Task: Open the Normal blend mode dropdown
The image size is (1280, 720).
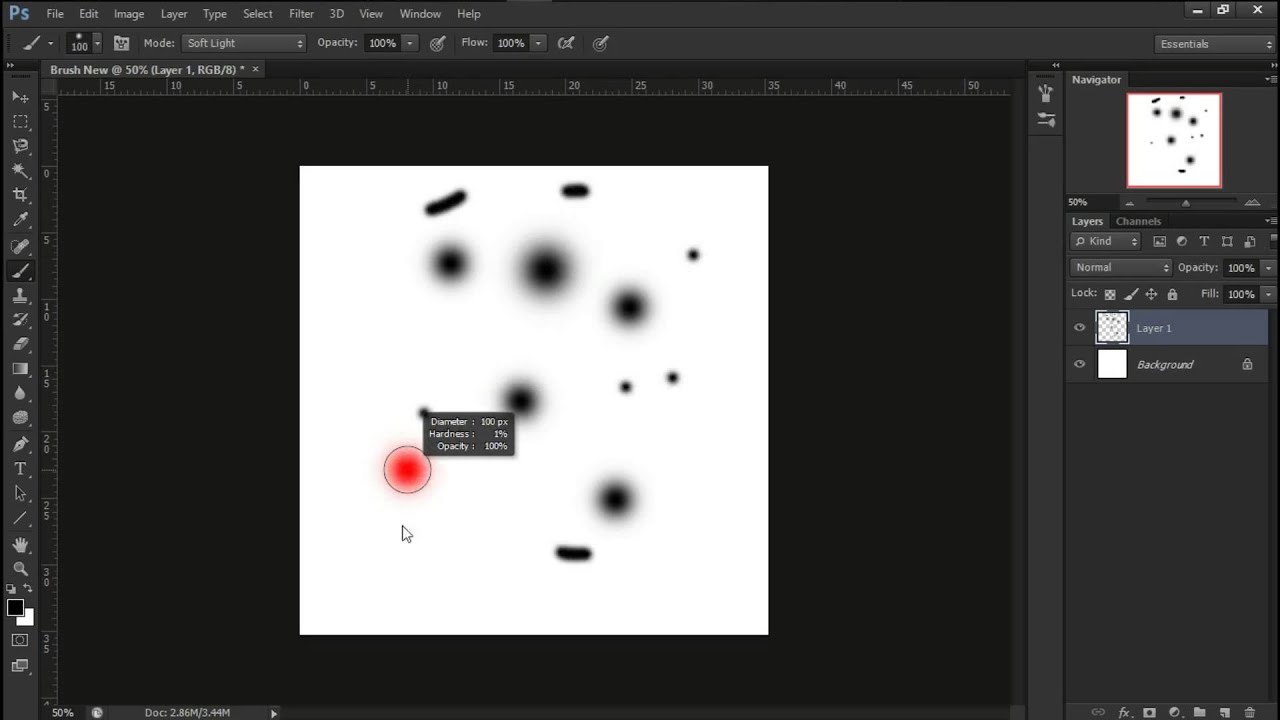Action: 1121,268
